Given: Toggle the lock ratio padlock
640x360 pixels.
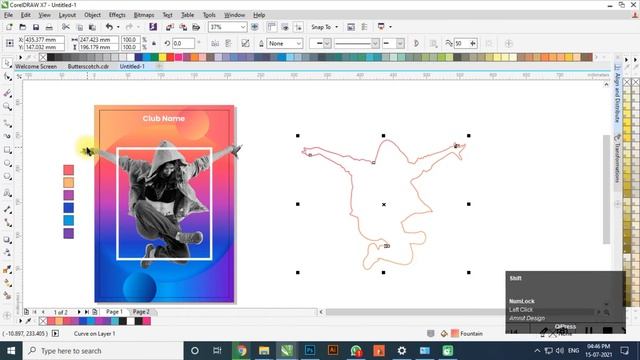Looking at the screenshot, I should pos(154,43).
